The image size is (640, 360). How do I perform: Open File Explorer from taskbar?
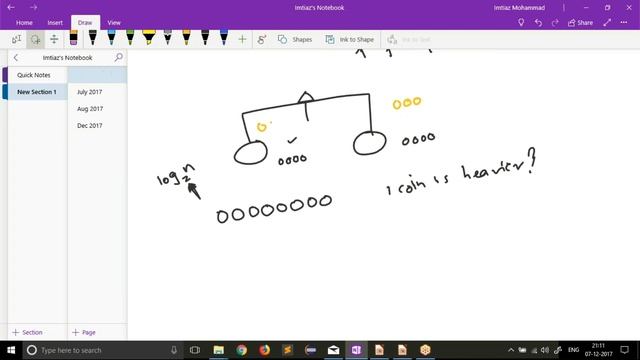coord(219,350)
